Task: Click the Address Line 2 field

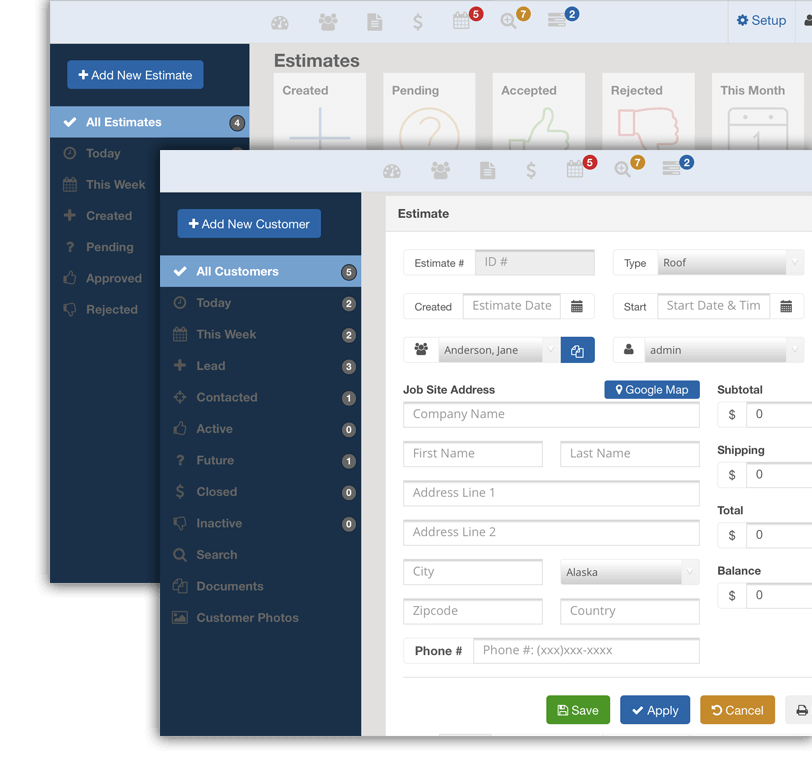Action: 552,533
